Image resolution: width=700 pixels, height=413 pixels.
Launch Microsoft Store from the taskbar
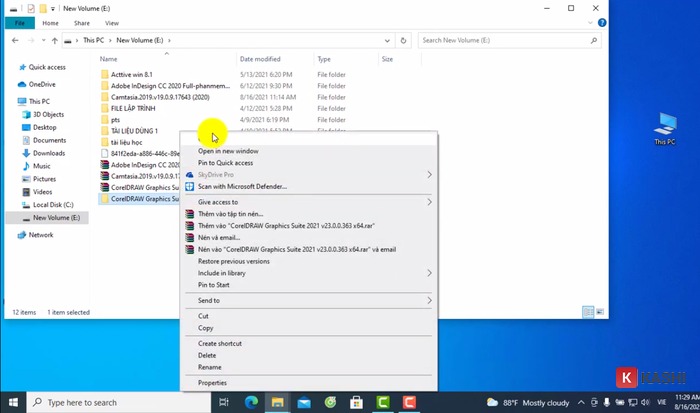(356, 402)
